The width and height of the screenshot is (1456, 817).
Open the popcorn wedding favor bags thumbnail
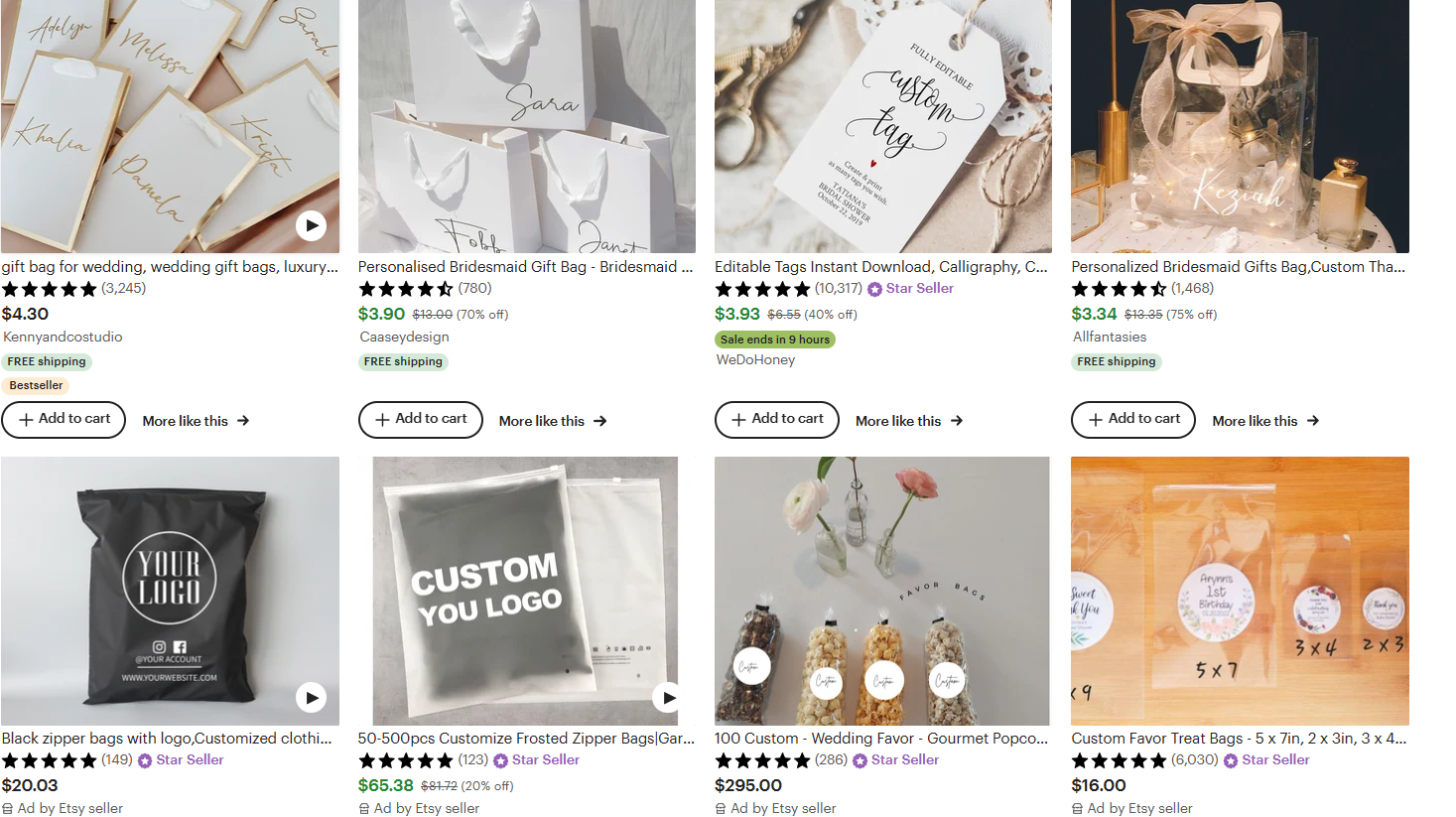click(881, 591)
